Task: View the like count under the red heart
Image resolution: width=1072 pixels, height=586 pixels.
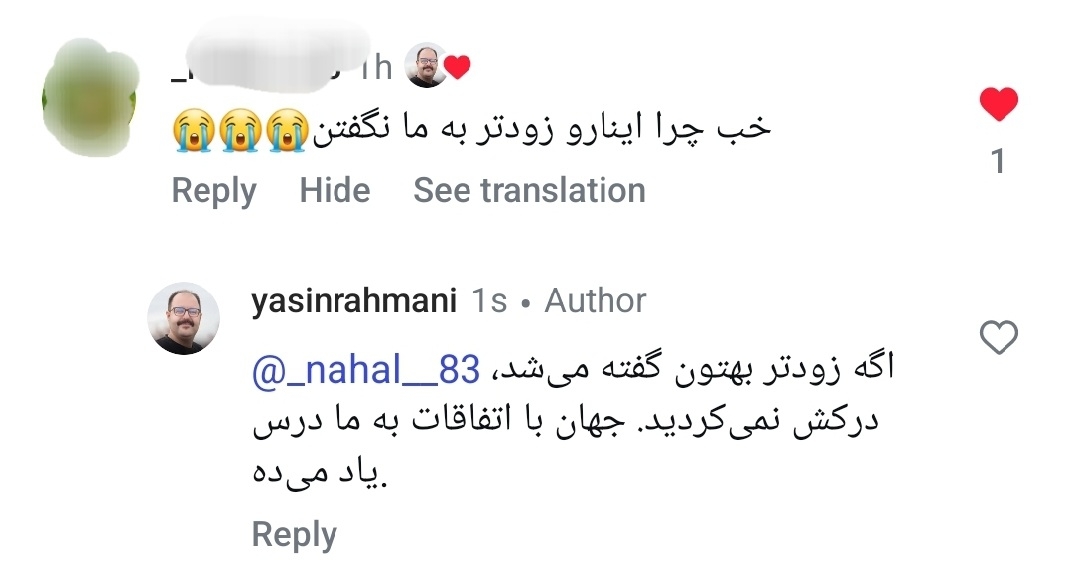Action: (997, 160)
